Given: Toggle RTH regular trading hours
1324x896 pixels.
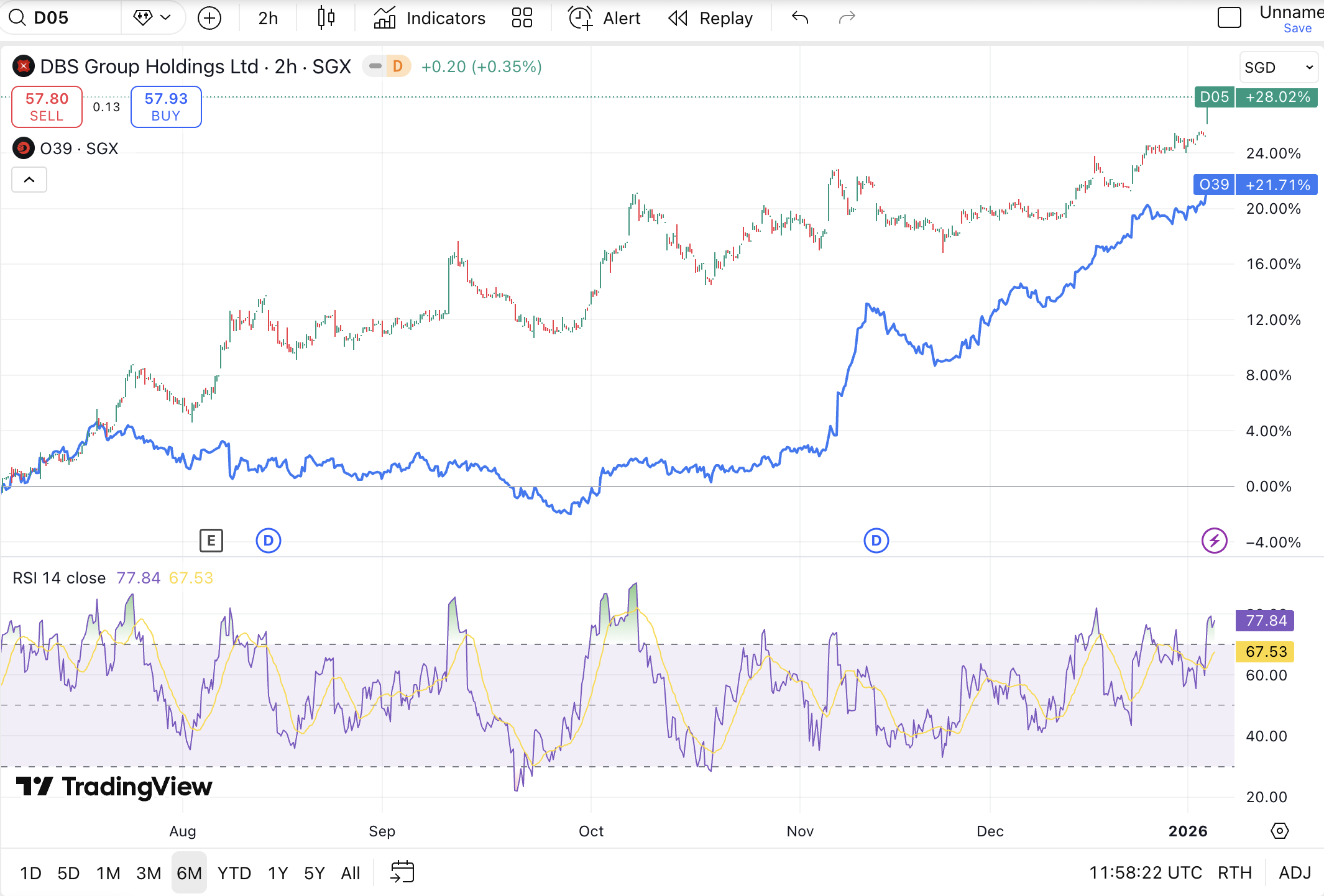Looking at the screenshot, I should click(x=1234, y=873).
